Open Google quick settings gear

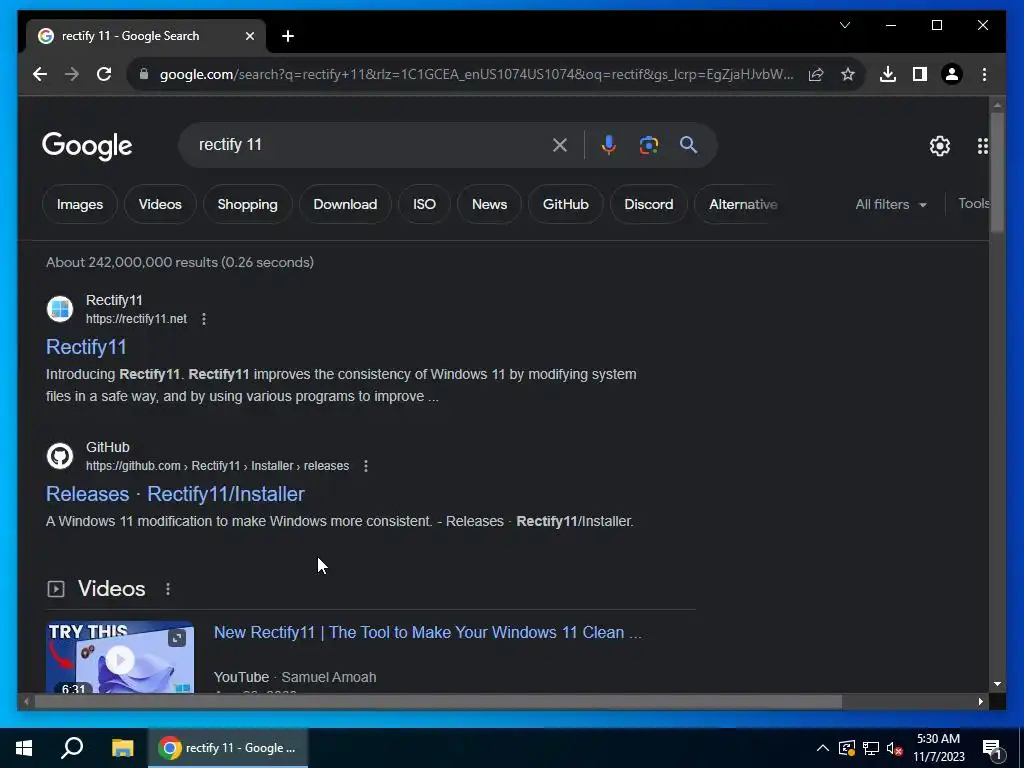point(940,146)
